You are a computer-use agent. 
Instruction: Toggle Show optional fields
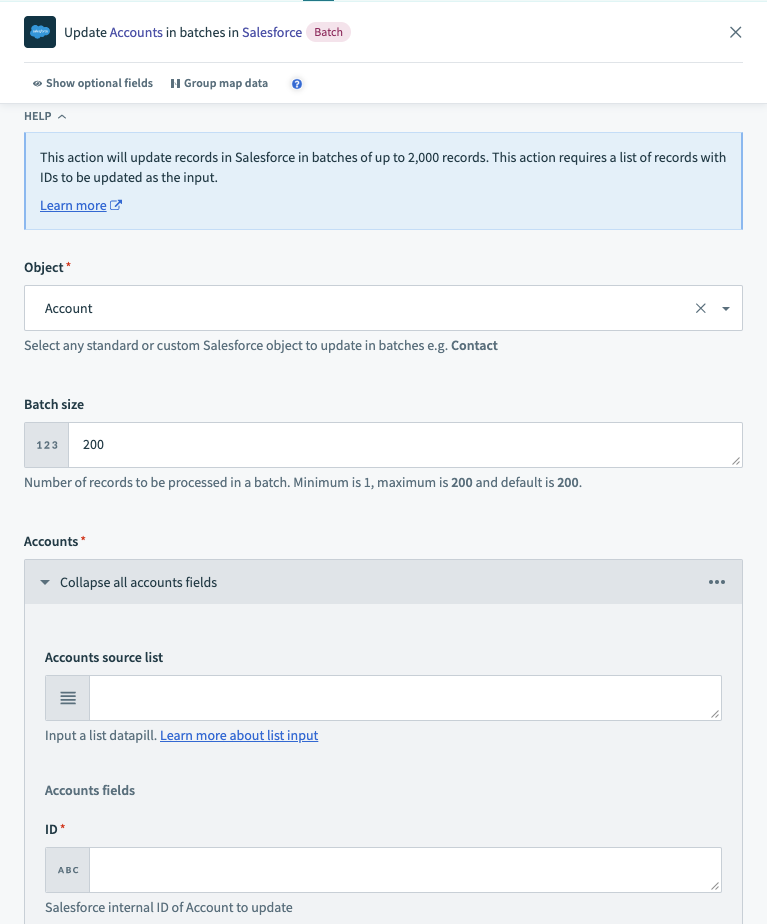click(x=92, y=84)
